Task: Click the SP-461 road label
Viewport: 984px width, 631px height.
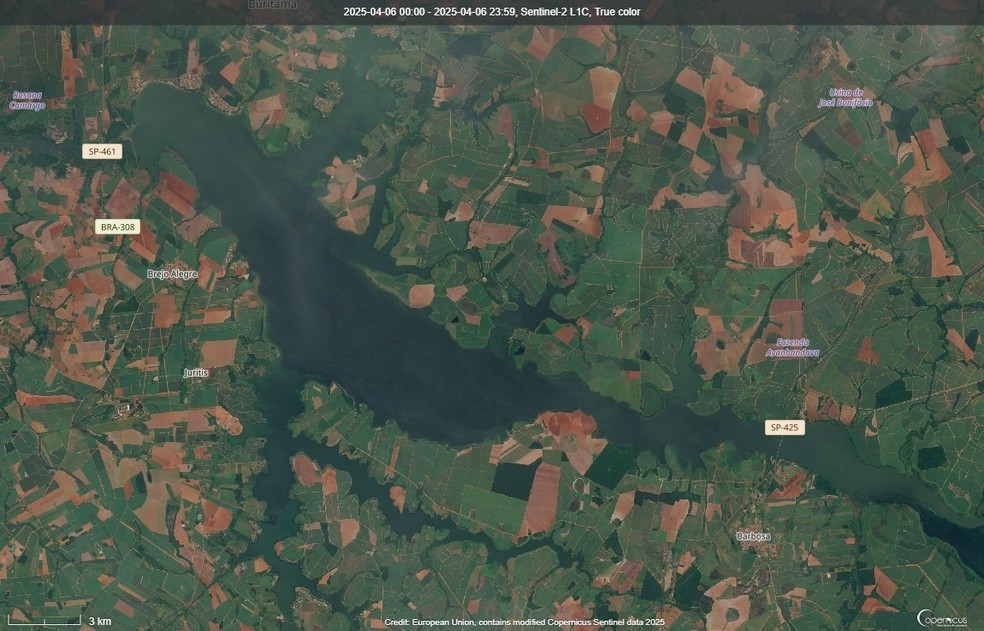Action: pos(102,151)
